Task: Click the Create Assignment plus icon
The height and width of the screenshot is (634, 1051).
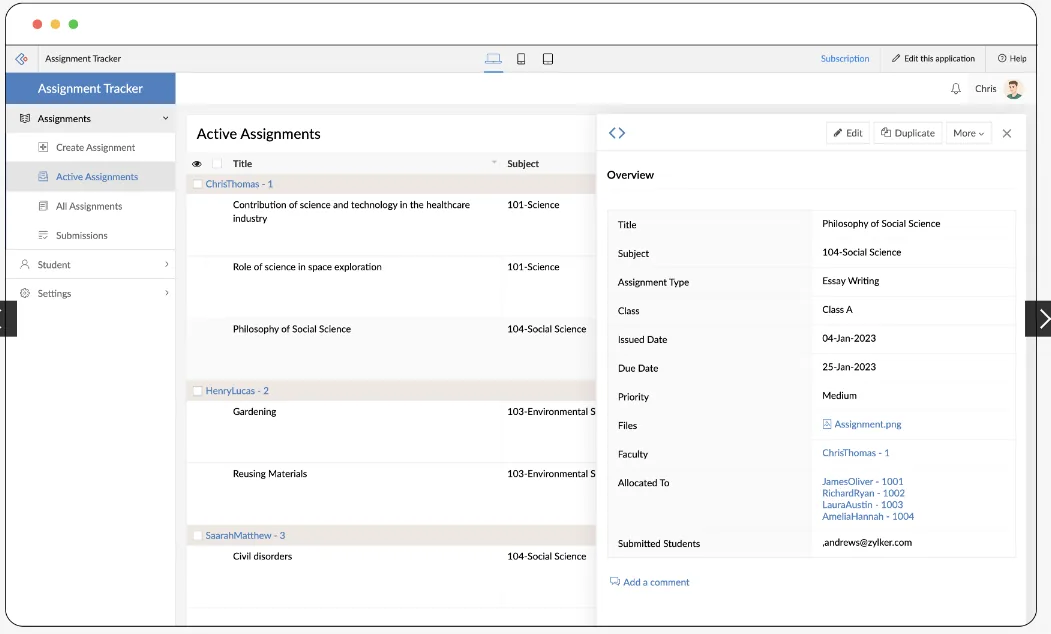Action: coord(43,147)
